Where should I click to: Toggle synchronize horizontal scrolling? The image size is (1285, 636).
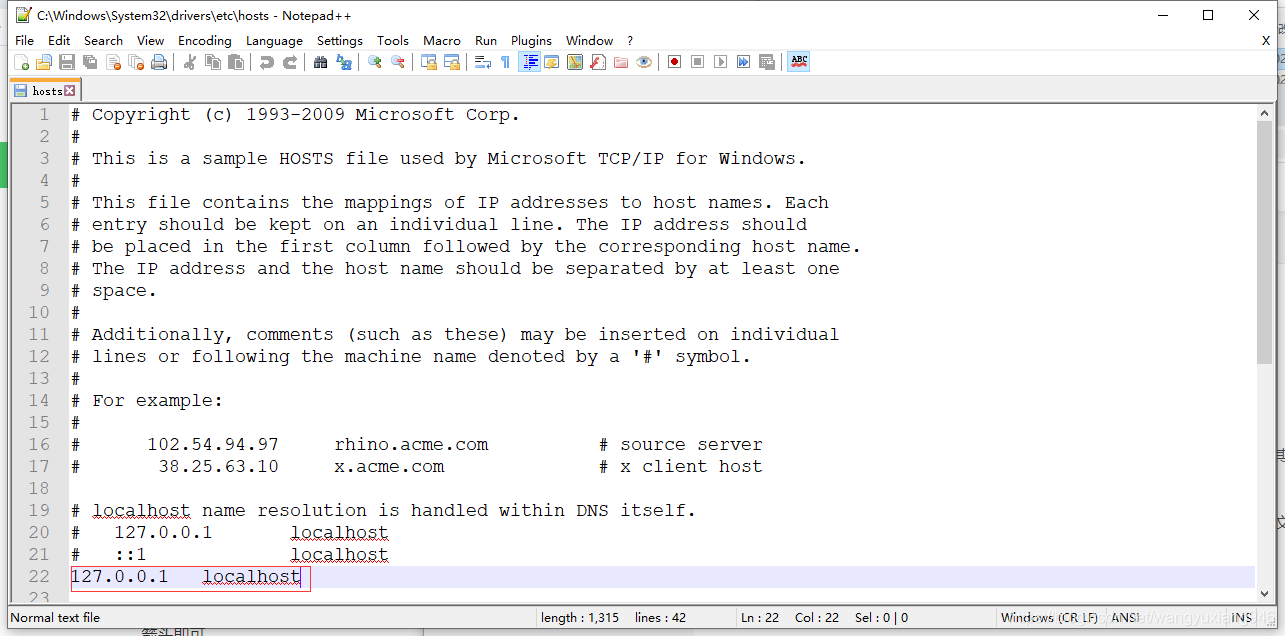coord(452,62)
